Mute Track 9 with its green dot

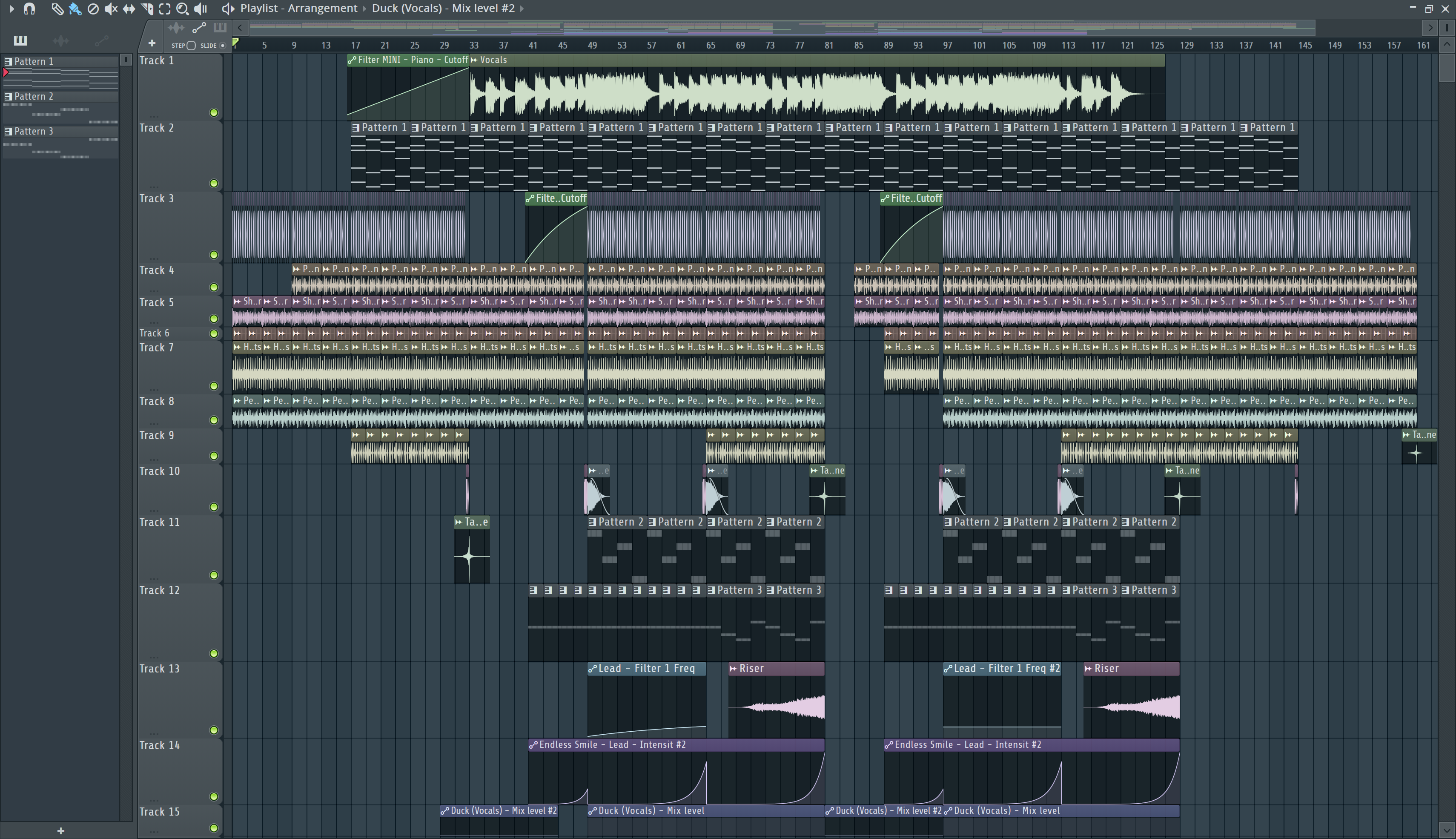click(214, 456)
